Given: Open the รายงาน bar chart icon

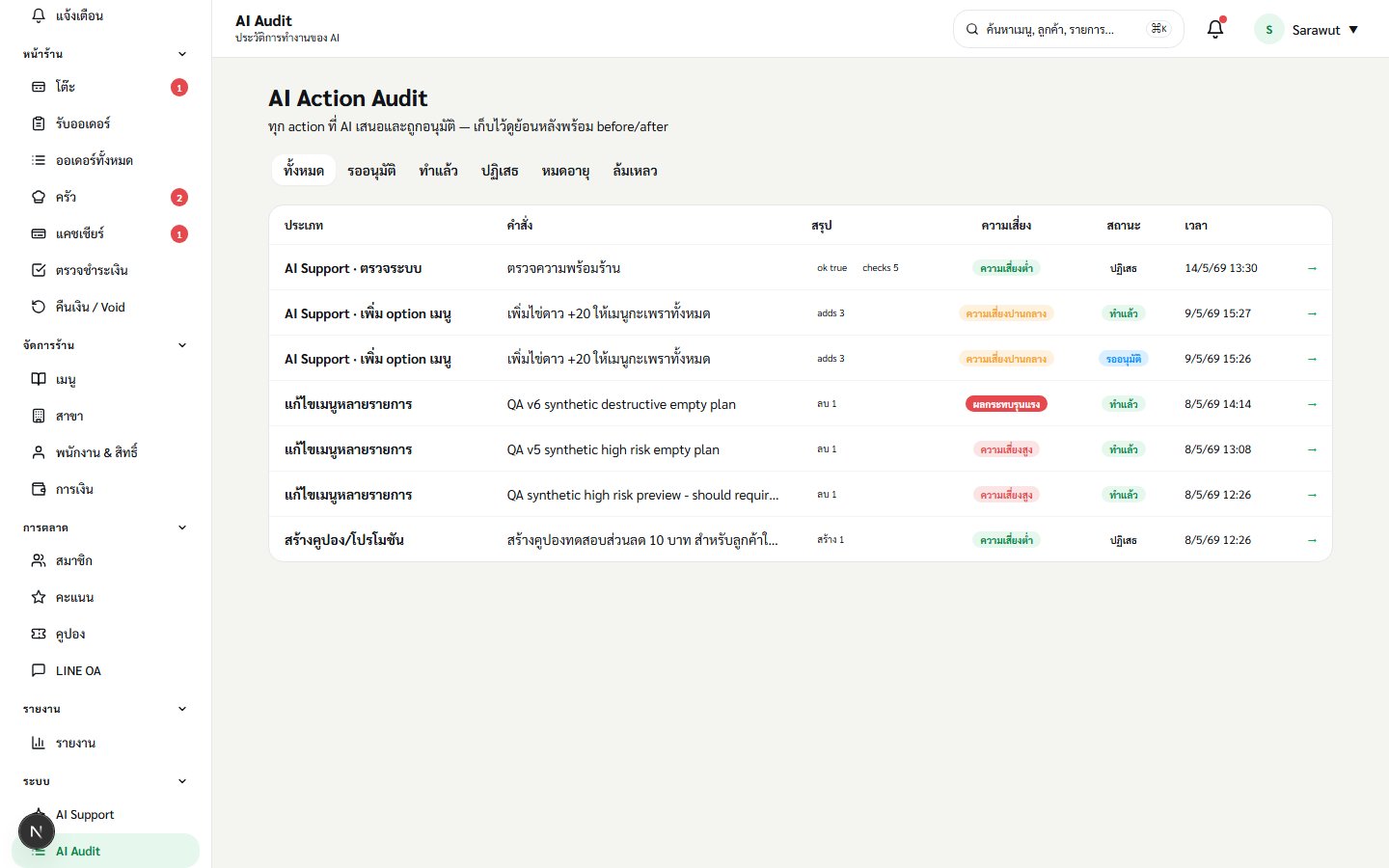Looking at the screenshot, I should click(39, 743).
